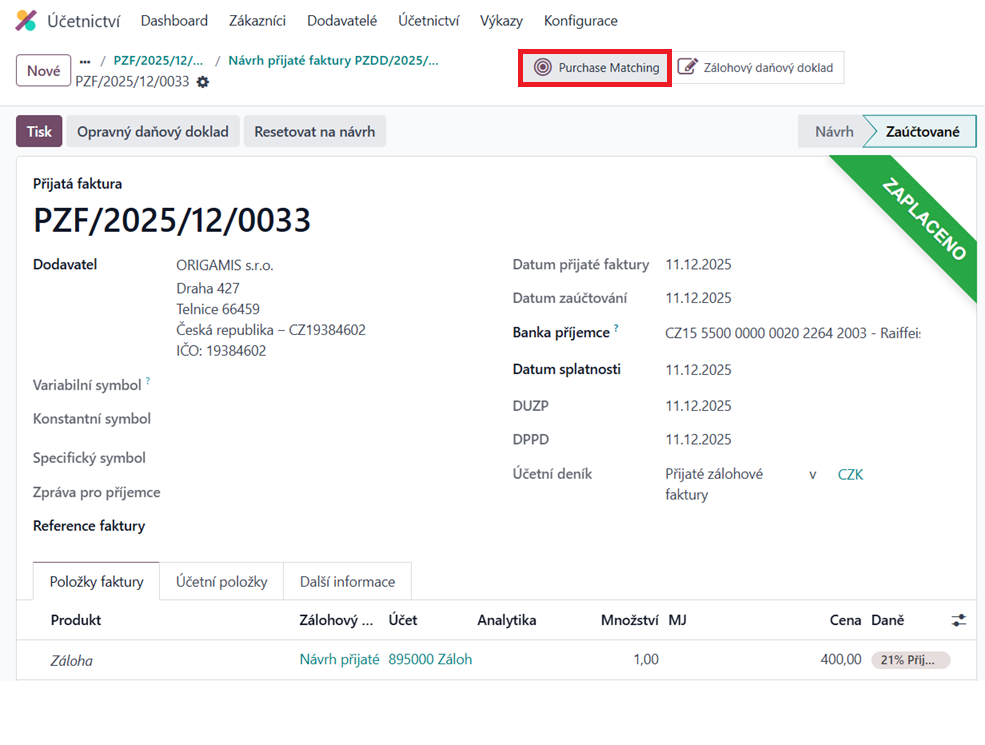
Task: Open the Účetnictví menu in top bar
Action: tap(428, 21)
